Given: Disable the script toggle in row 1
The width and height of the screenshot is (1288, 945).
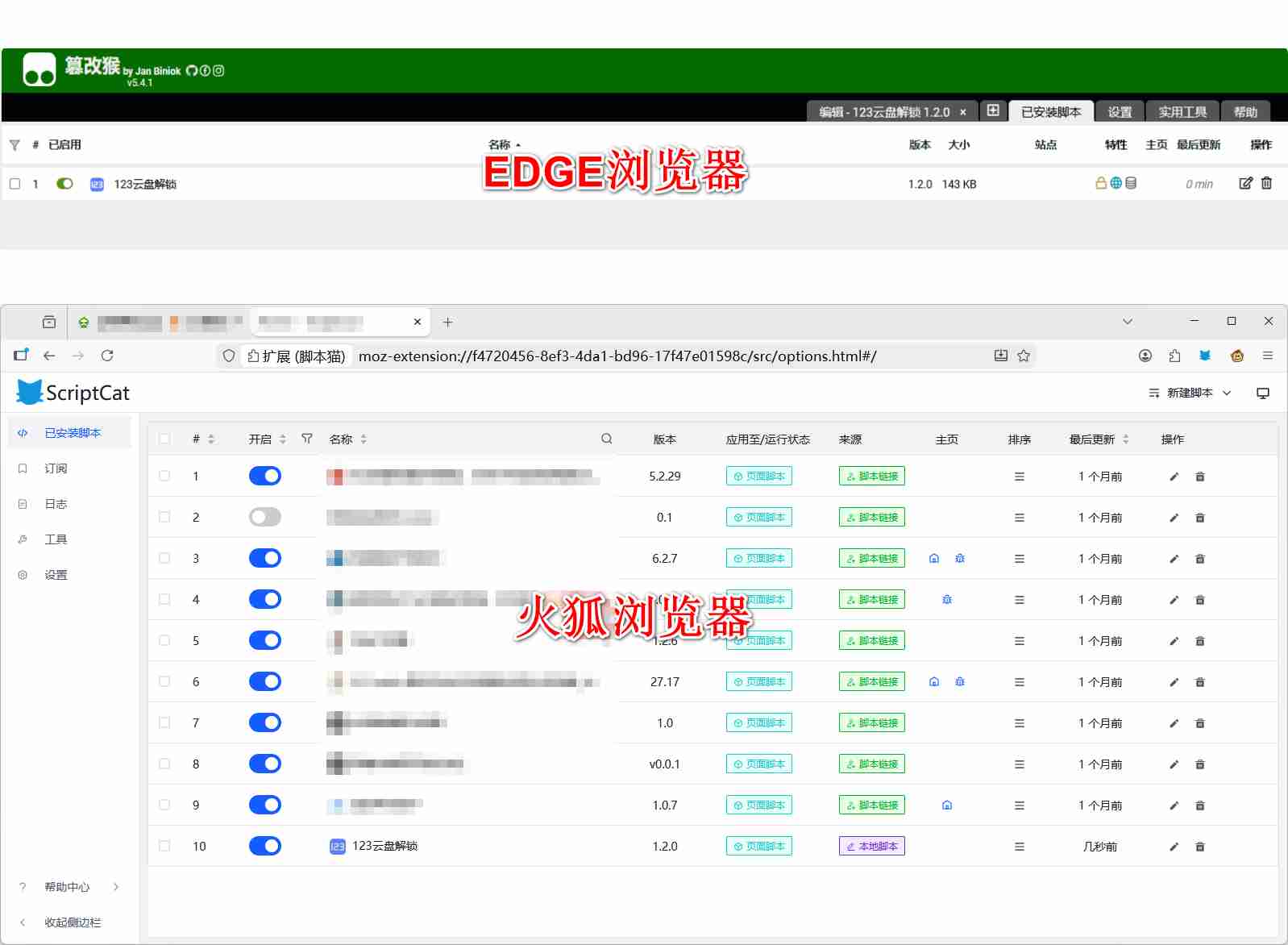Looking at the screenshot, I should pyautogui.click(x=265, y=476).
